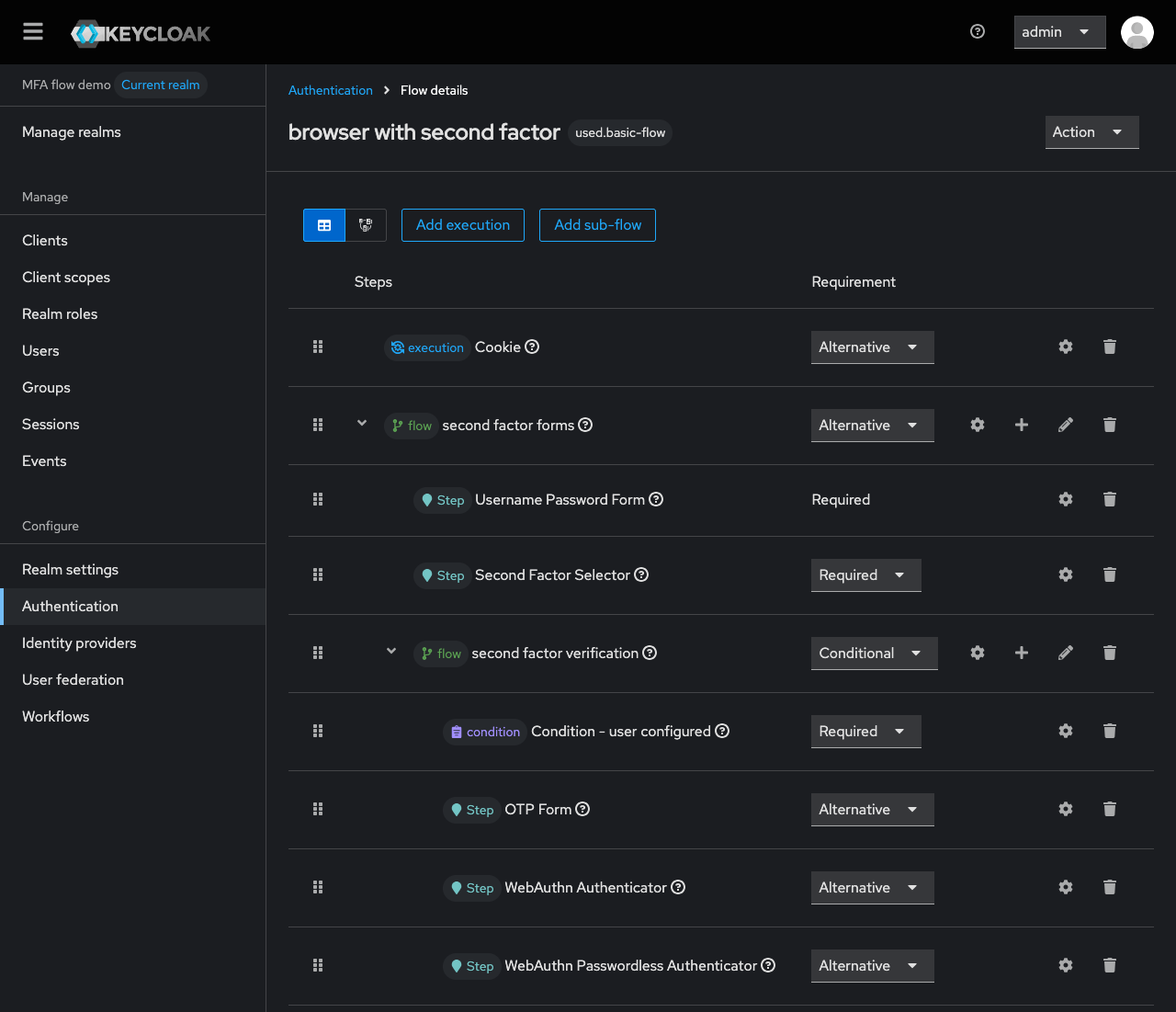Open Workflows in sidebar
Screen dimensions: 1176x1012
pyautogui.click(x=132, y=717)
